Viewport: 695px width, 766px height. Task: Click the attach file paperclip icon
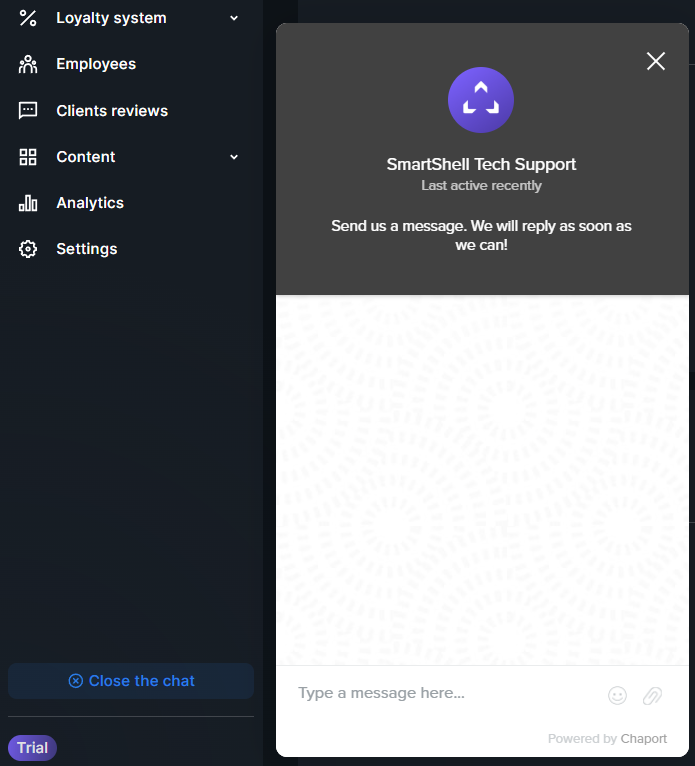pos(652,695)
